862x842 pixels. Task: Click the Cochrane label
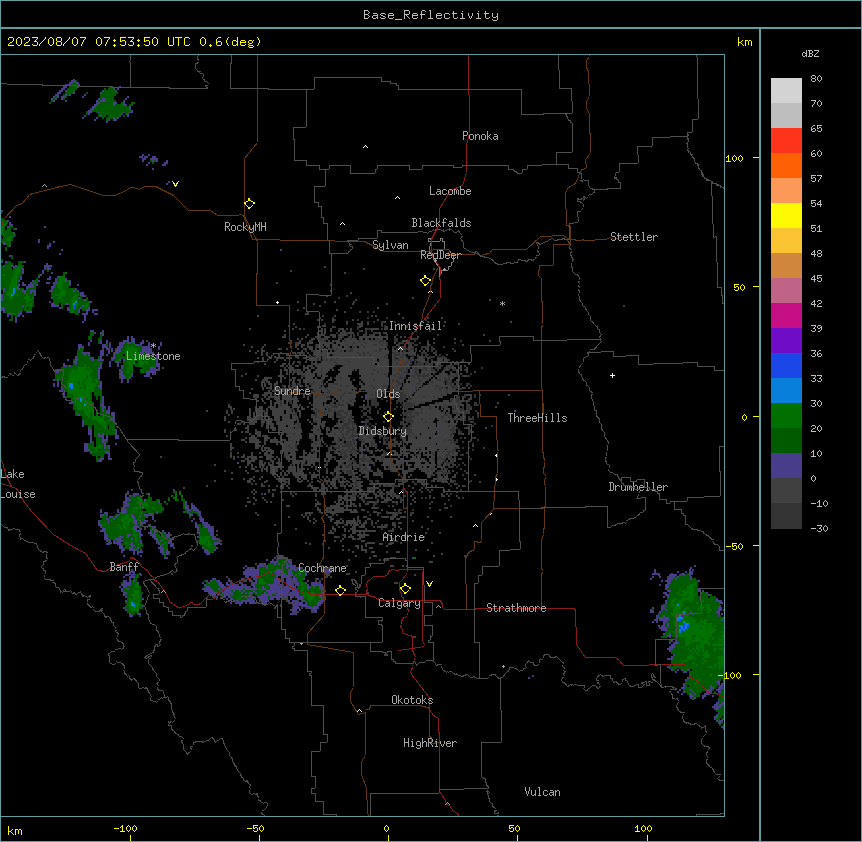323,568
